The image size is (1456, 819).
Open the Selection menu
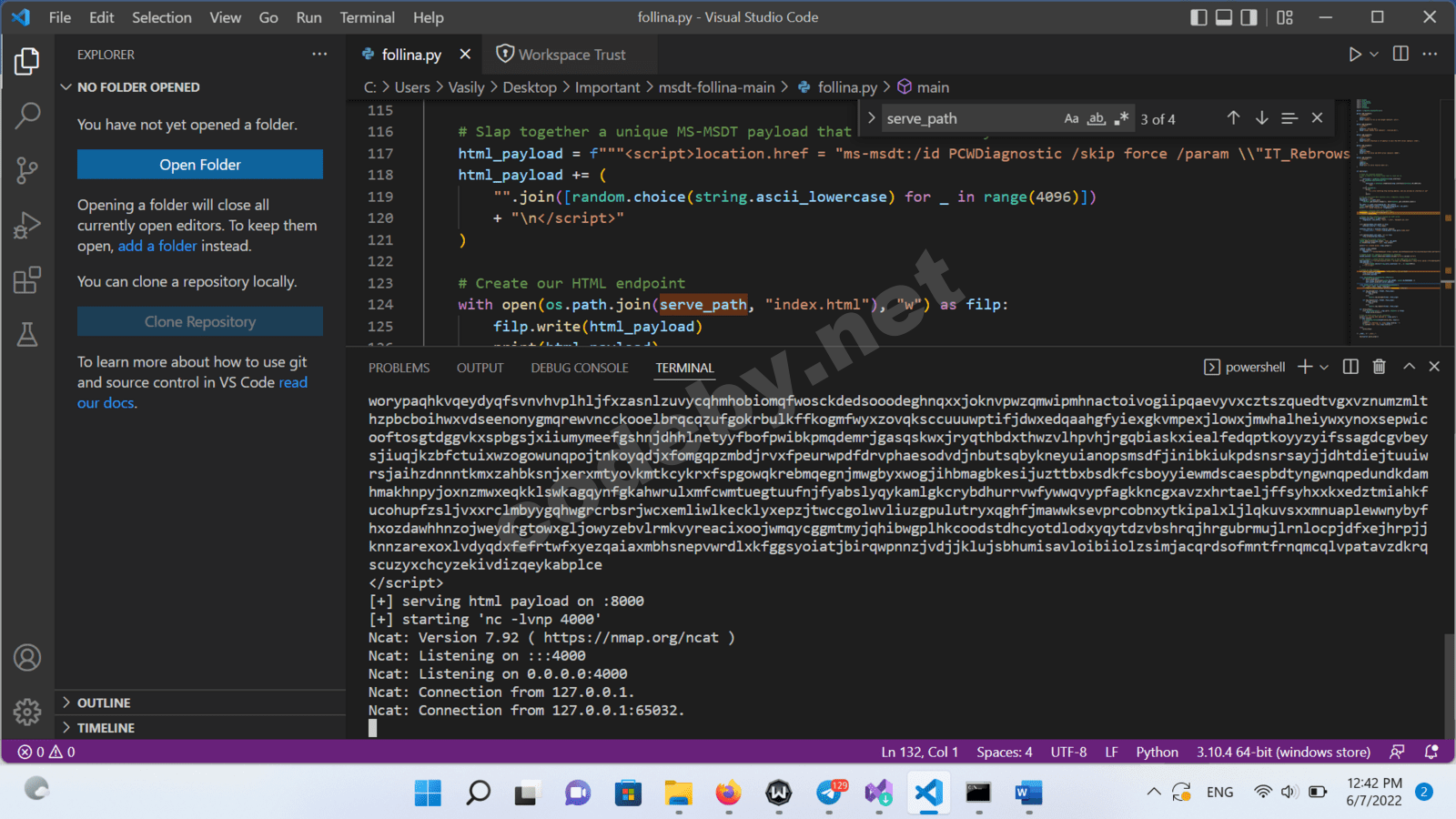[162, 17]
